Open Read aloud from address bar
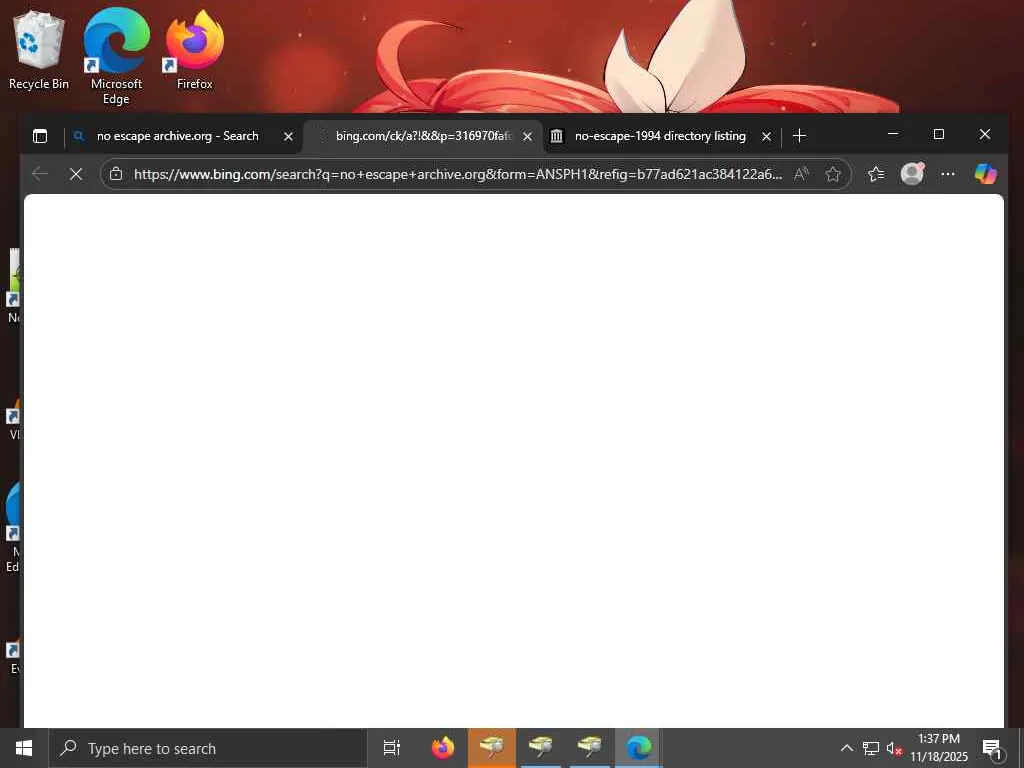1024x768 pixels. coord(801,174)
